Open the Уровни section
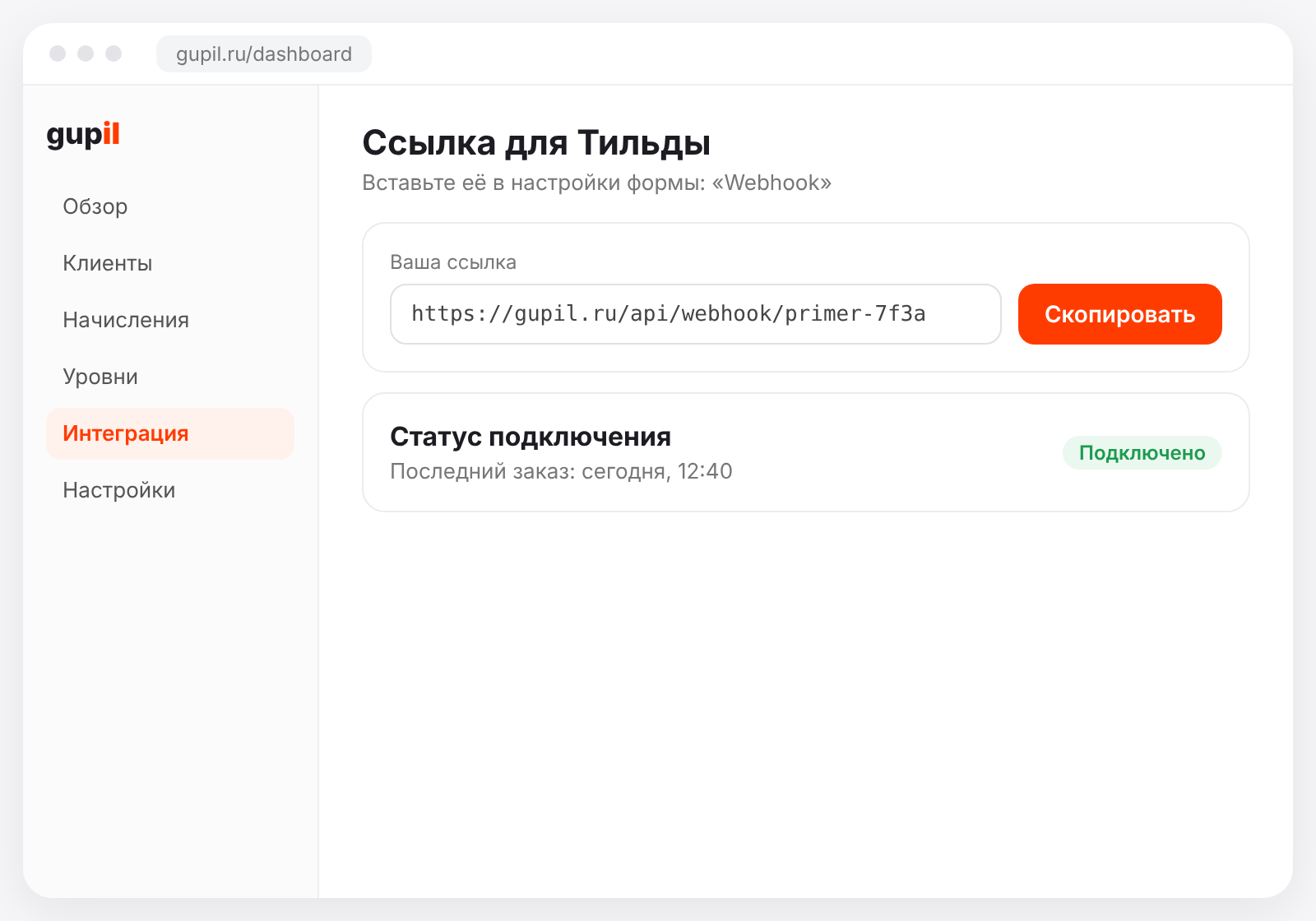The image size is (1316, 921). tap(169, 377)
